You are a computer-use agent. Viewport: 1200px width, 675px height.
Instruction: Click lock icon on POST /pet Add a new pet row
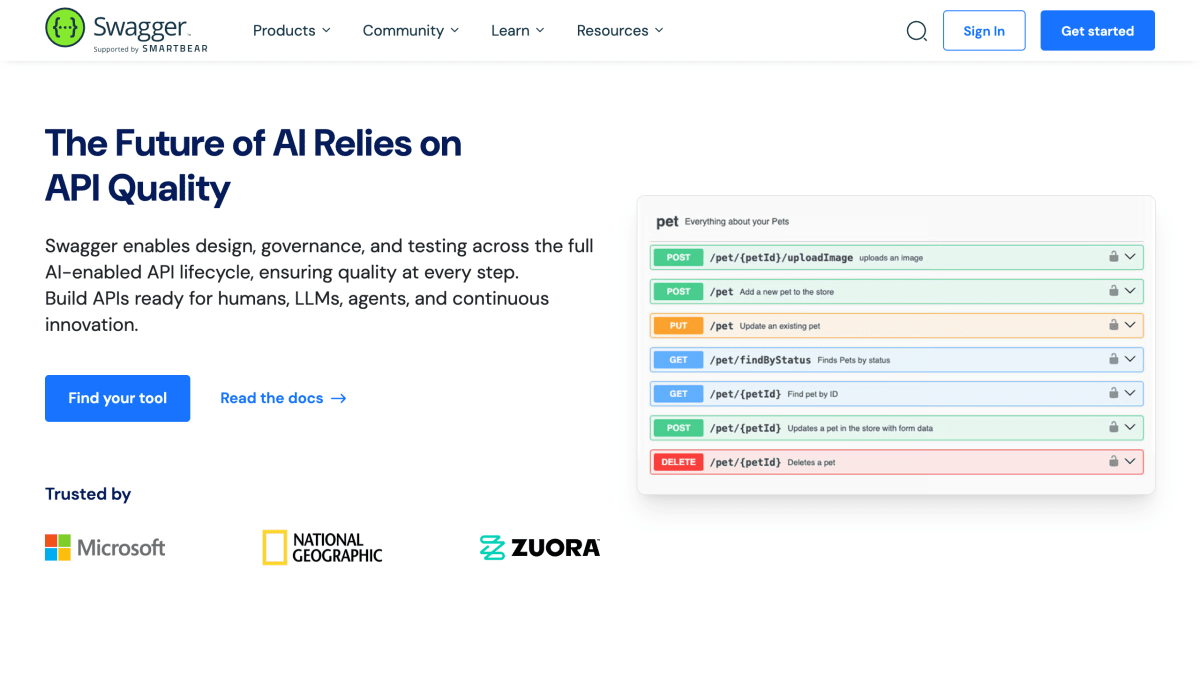pos(1113,291)
